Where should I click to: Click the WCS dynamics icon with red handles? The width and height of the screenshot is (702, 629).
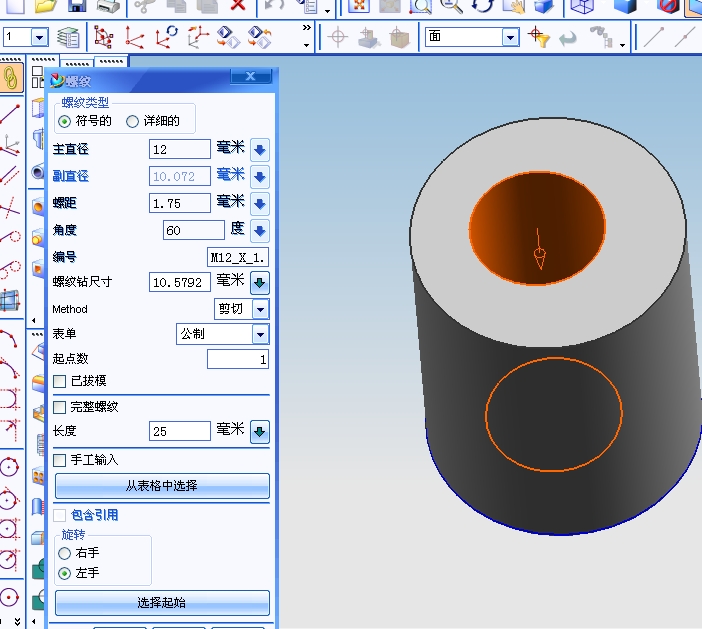click(103, 37)
